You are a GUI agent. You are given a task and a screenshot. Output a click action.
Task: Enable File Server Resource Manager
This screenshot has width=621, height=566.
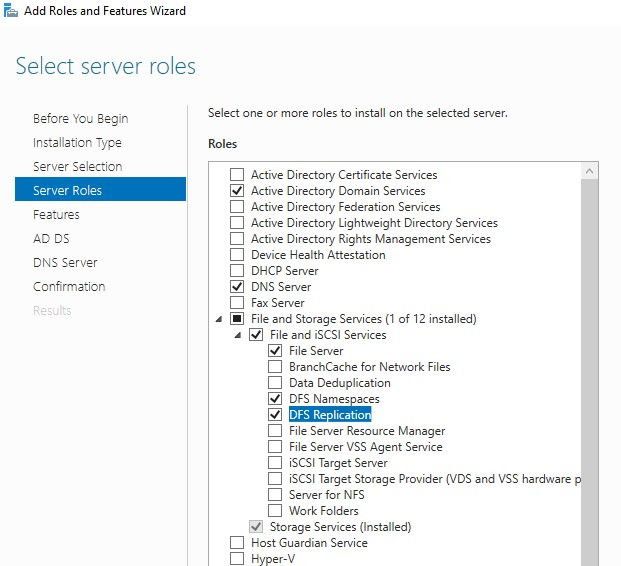pos(275,431)
